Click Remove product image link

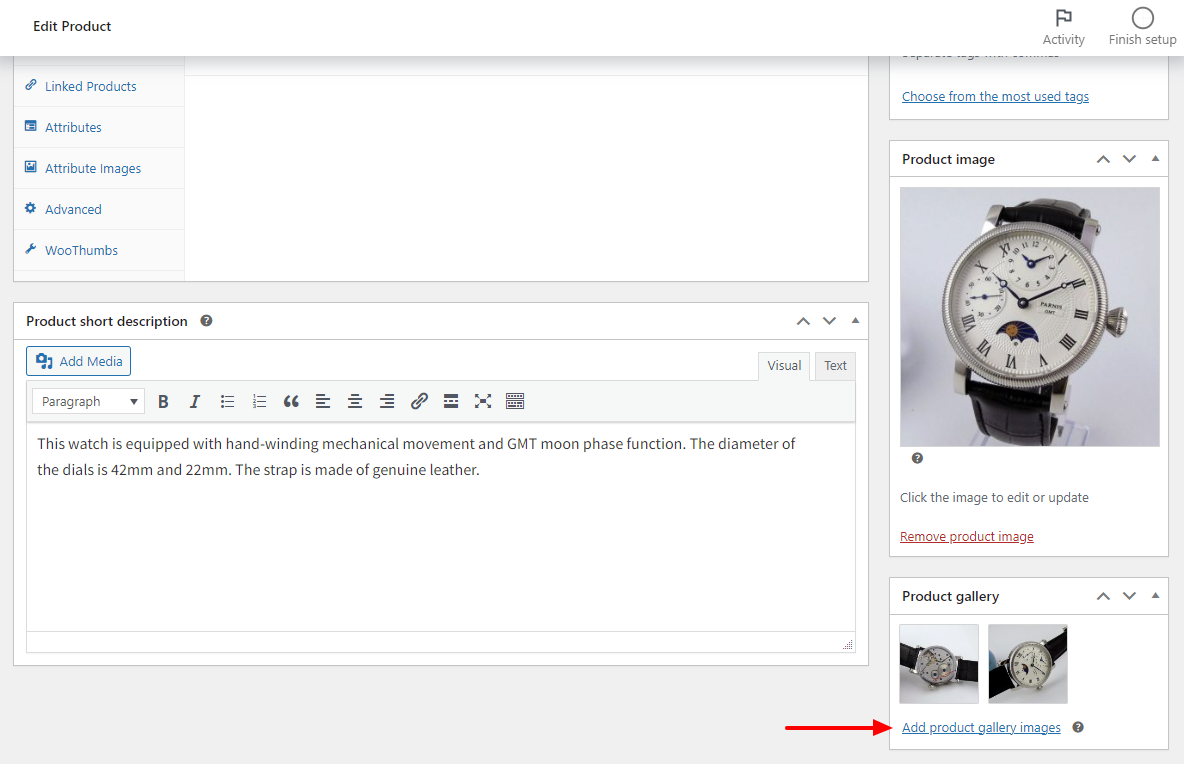[966, 536]
